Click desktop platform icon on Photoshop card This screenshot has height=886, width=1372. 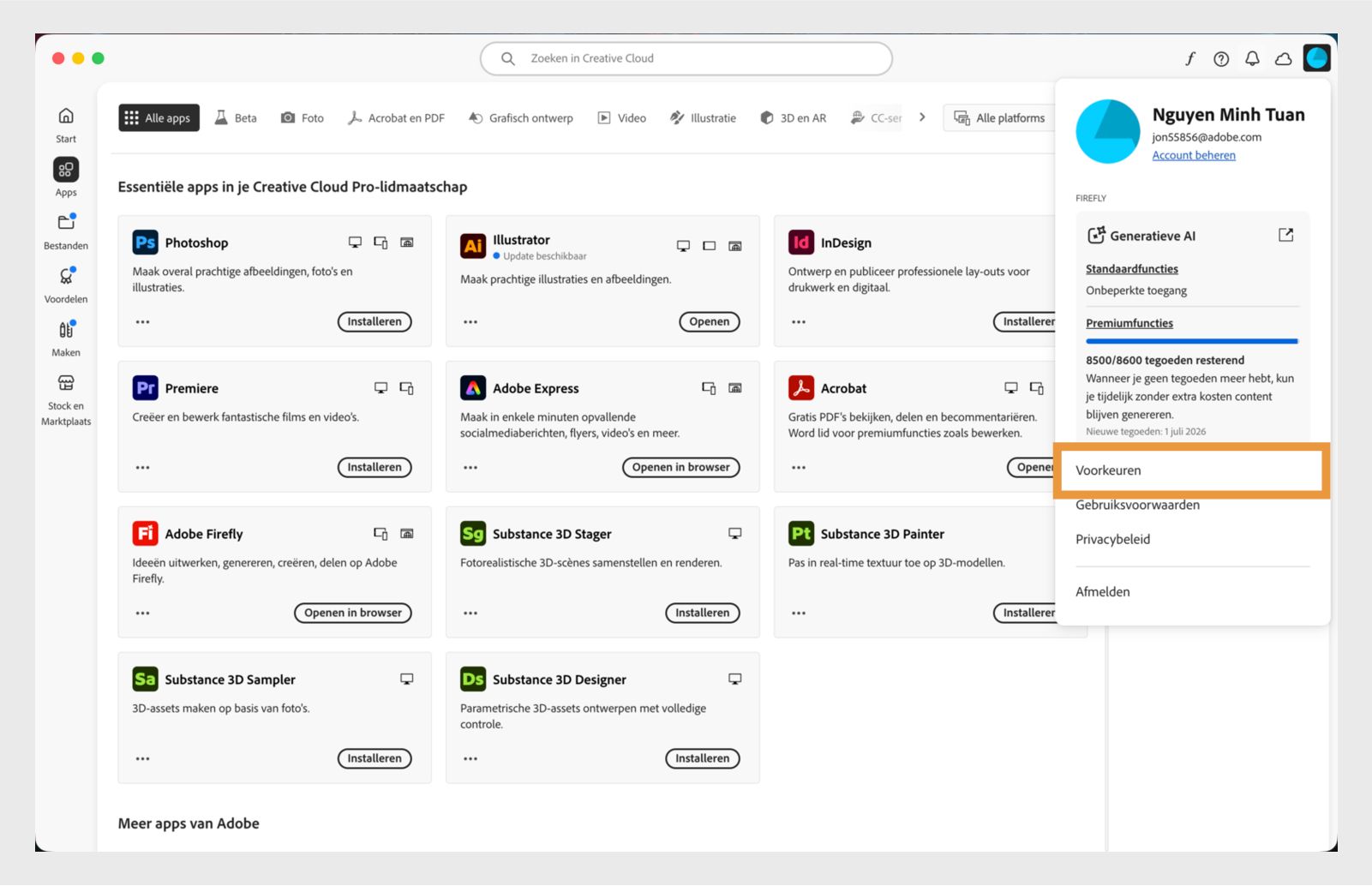[x=355, y=242]
